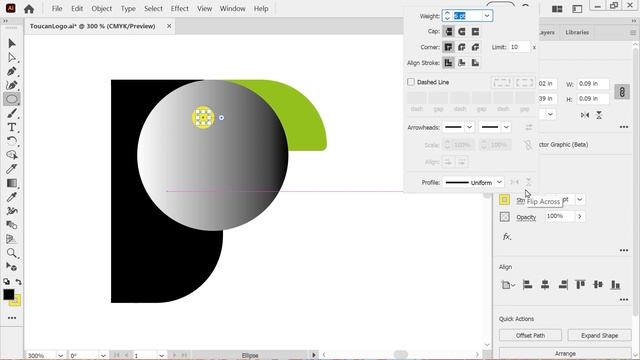Open Edit Toolbar three dots
Viewport: 640px width, 360px height.
click(x=12, y=318)
